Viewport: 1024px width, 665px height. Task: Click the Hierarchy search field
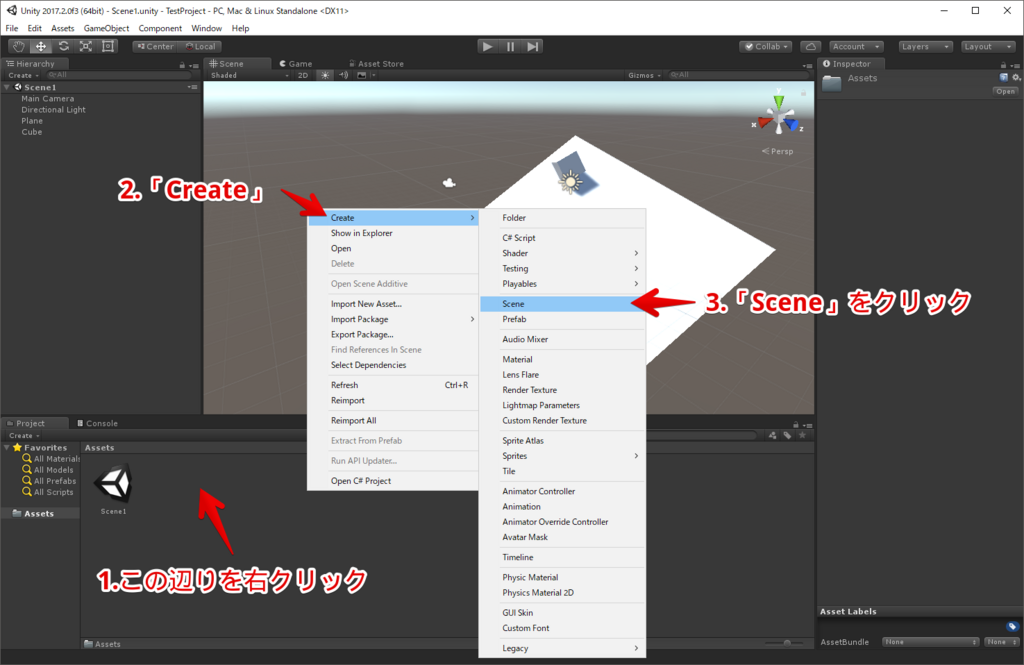click(x=119, y=75)
